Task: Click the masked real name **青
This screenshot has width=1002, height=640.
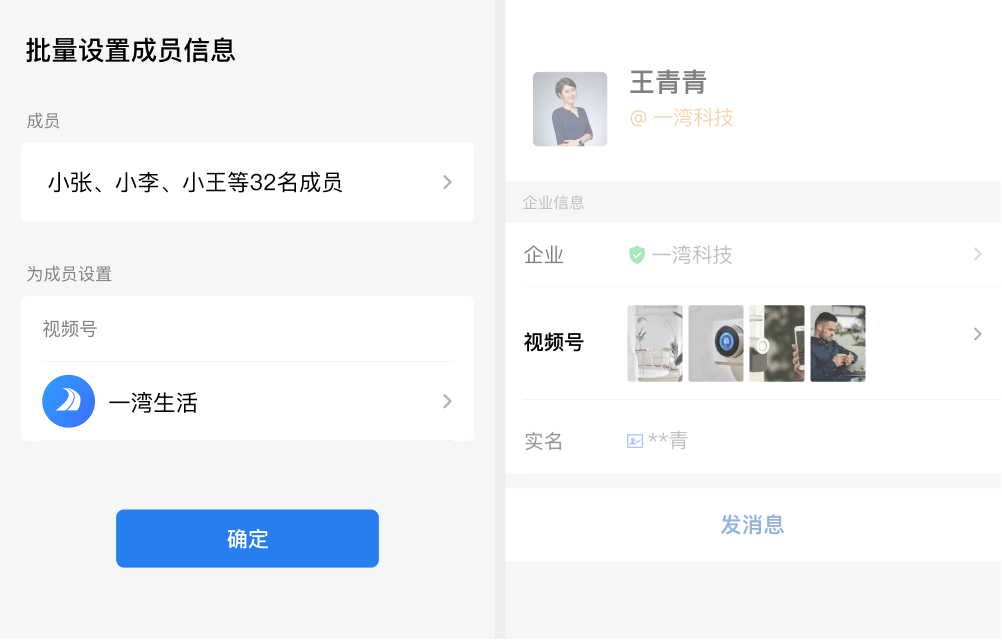Action: click(668, 441)
